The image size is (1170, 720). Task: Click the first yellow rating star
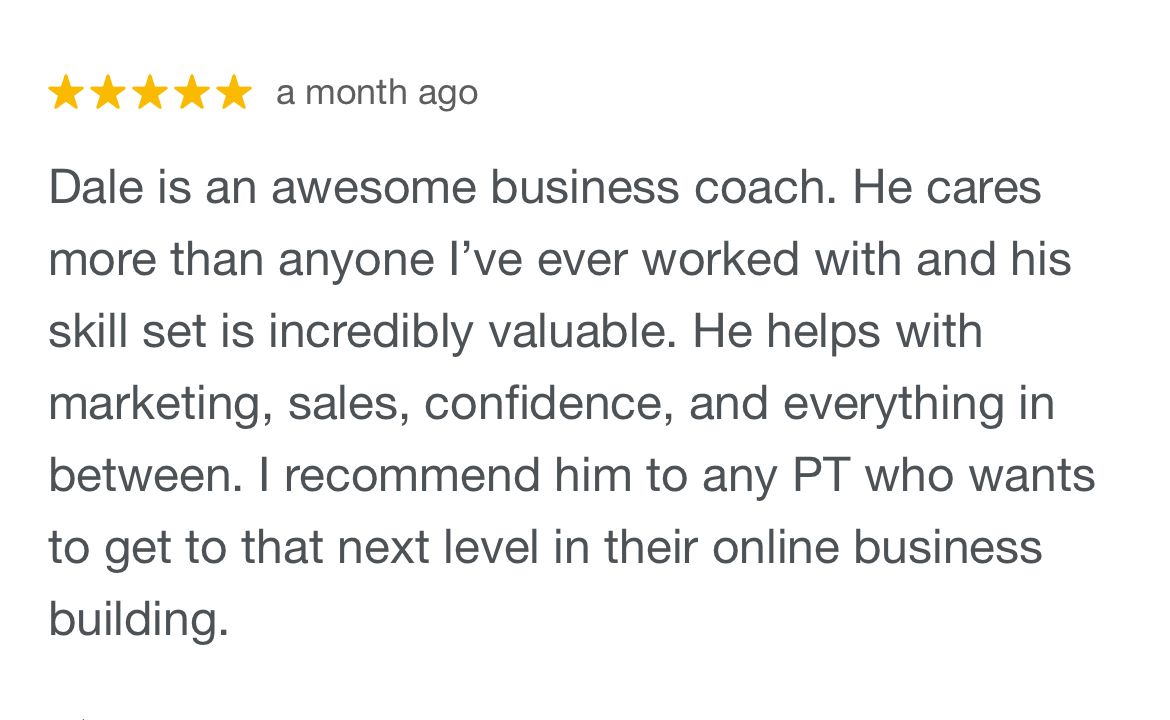[66, 93]
